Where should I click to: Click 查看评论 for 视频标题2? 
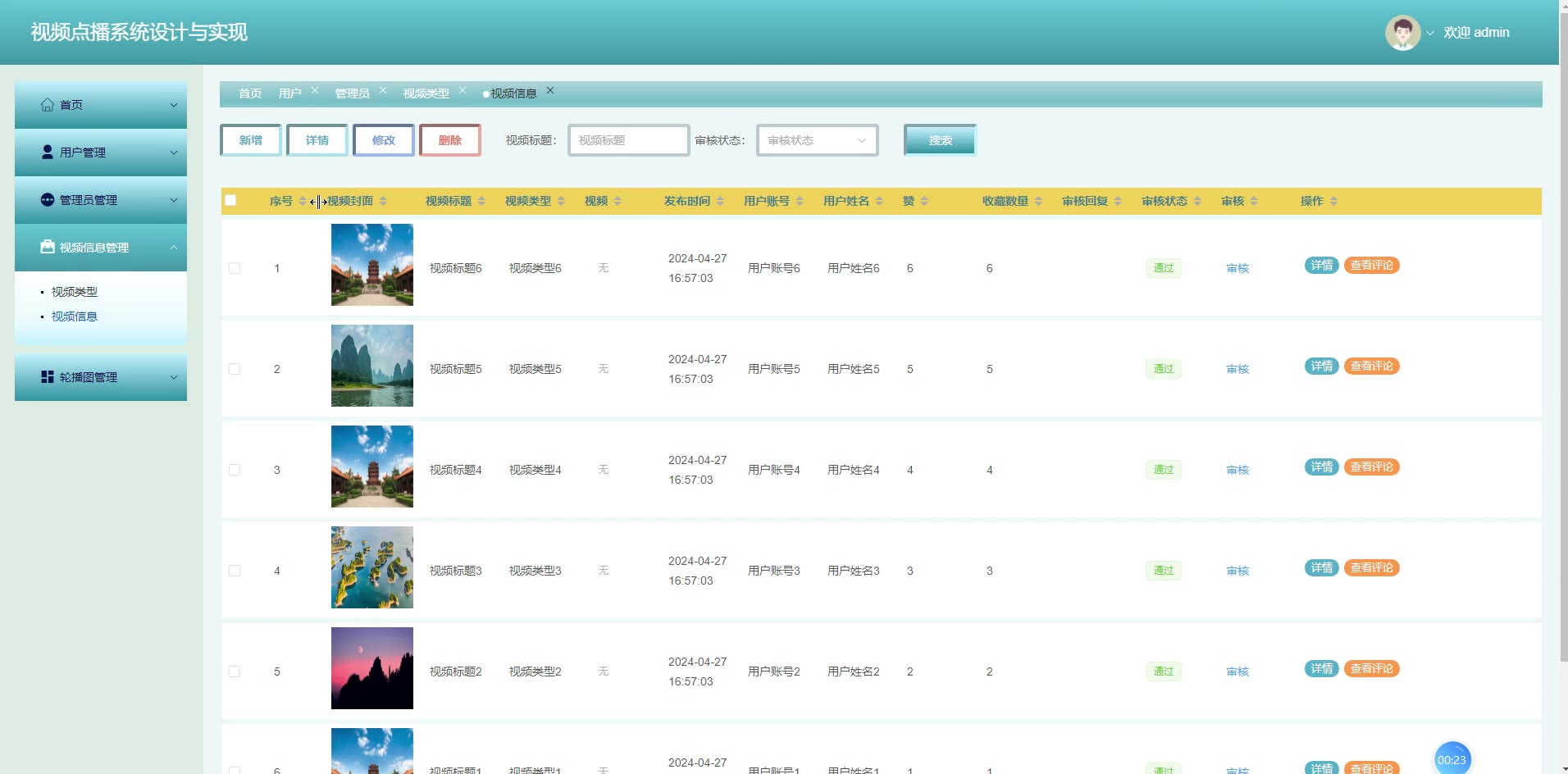point(1372,668)
